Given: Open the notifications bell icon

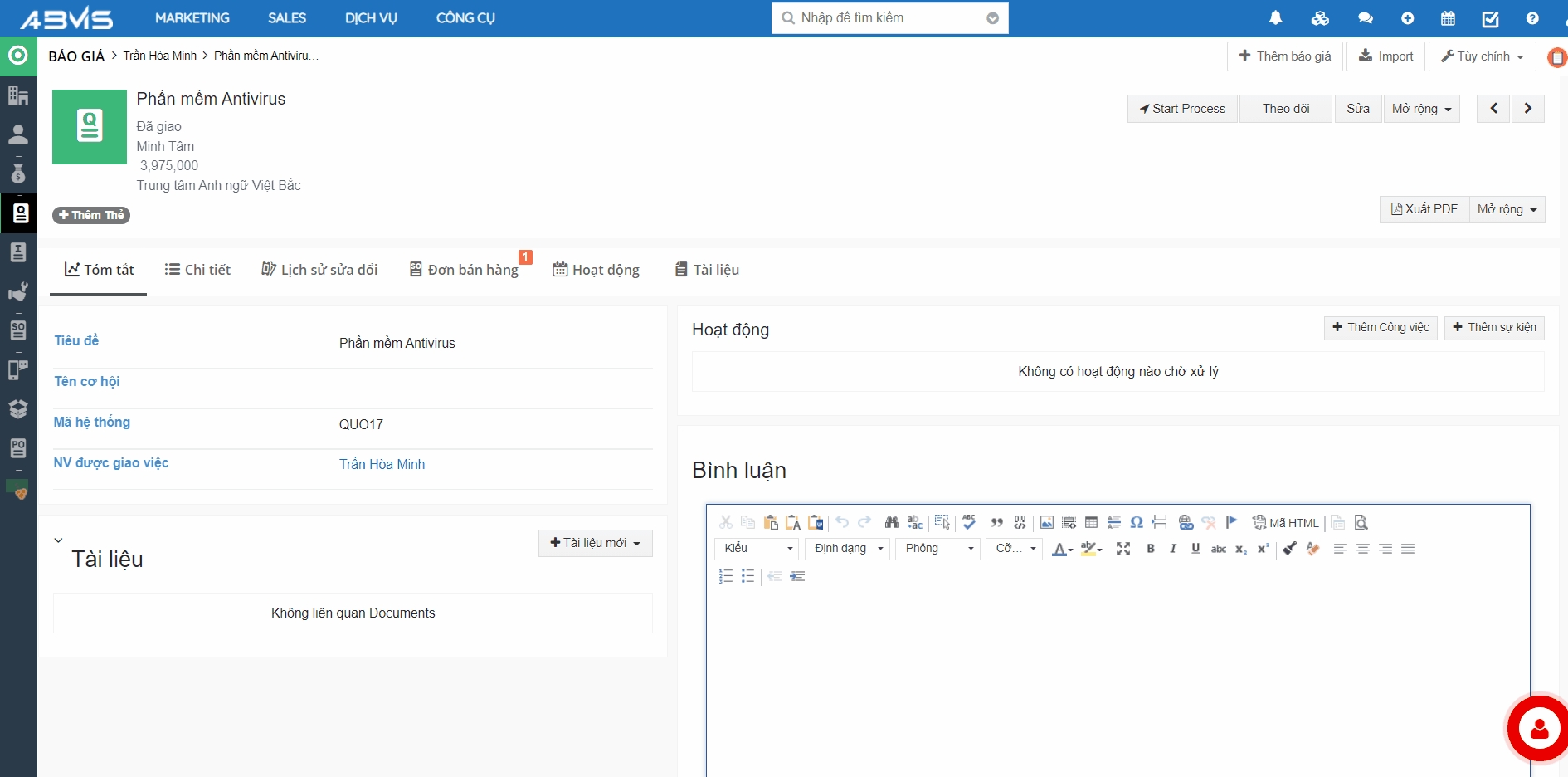Looking at the screenshot, I should (1276, 18).
